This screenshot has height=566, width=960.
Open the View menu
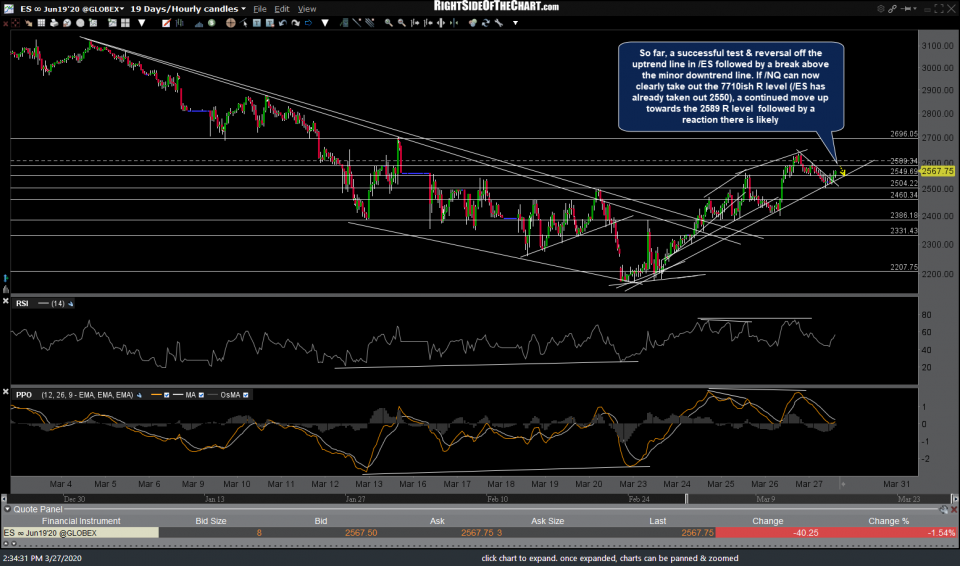click(x=307, y=9)
